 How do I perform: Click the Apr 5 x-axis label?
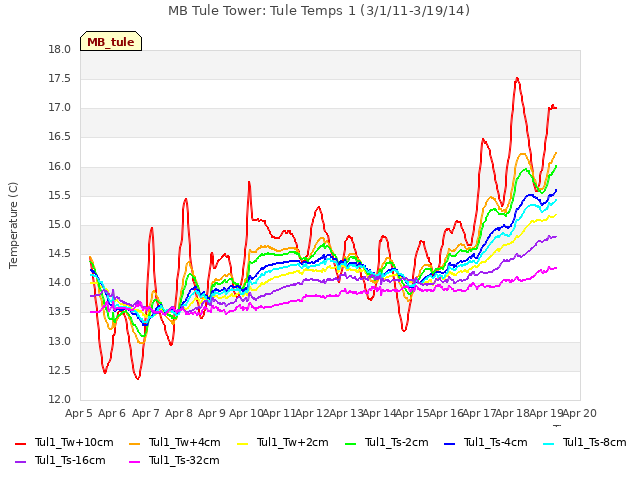point(79,414)
